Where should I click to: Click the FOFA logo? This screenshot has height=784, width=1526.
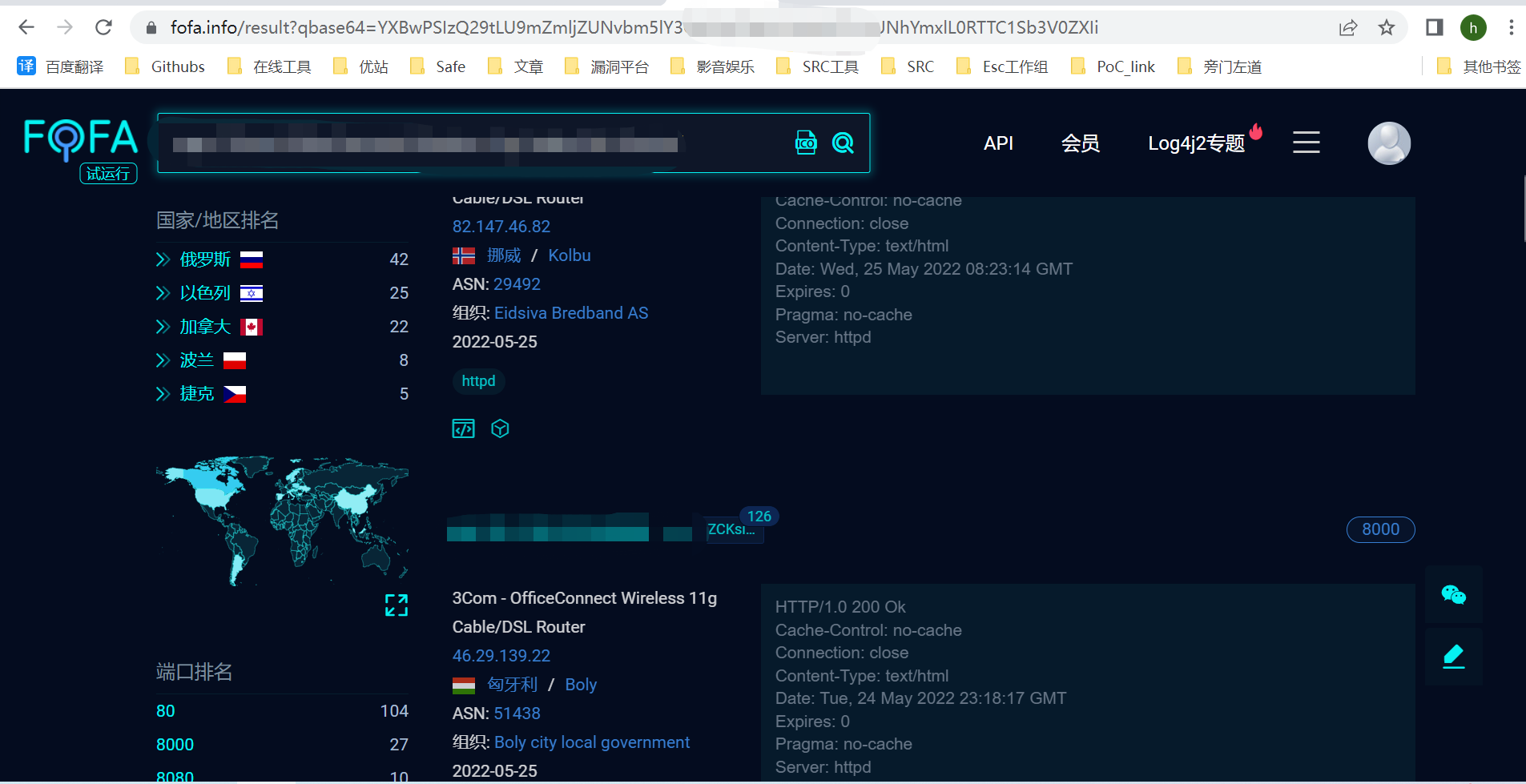[x=81, y=139]
